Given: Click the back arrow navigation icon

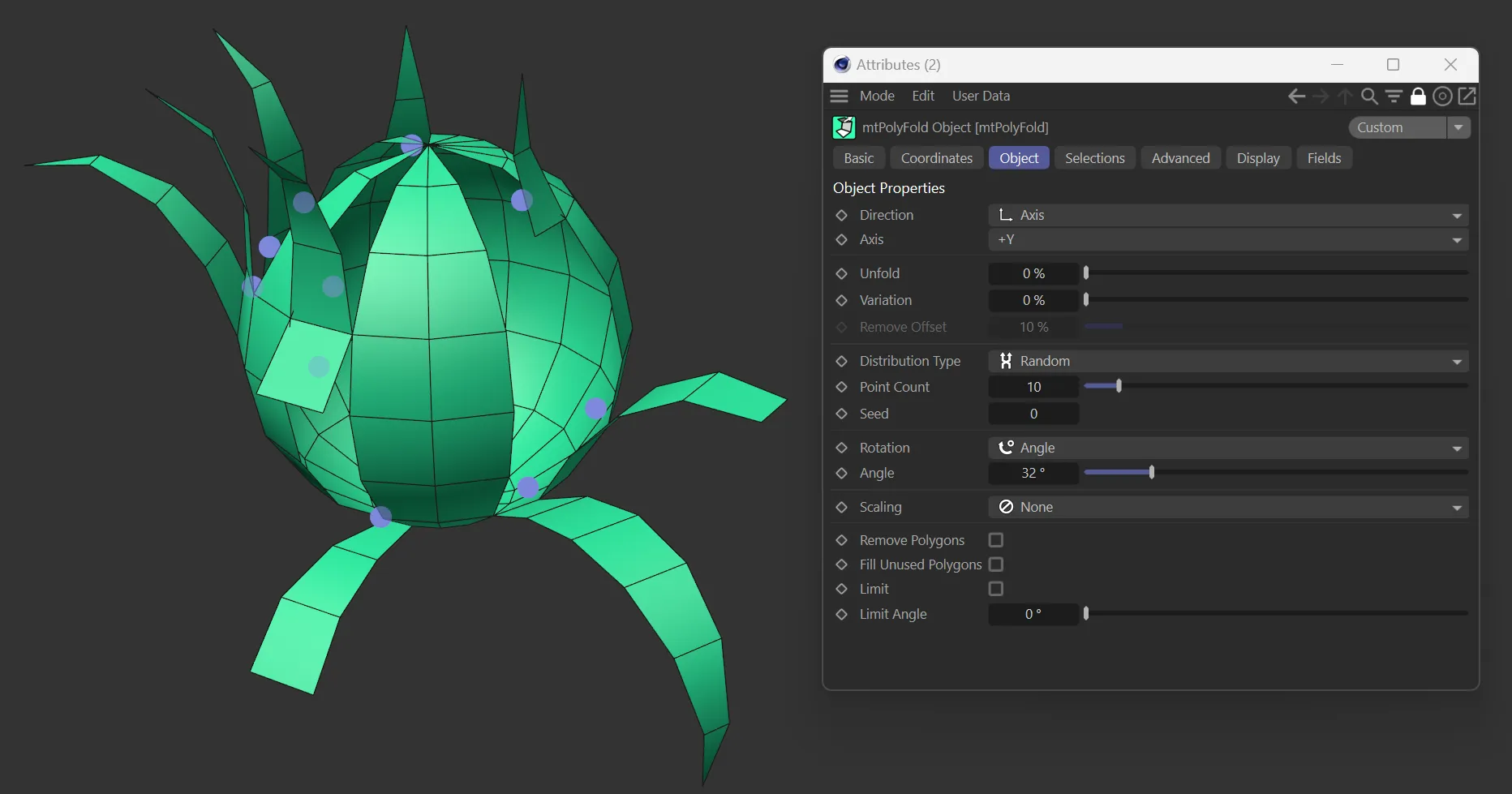Looking at the screenshot, I should (1296, 97).
